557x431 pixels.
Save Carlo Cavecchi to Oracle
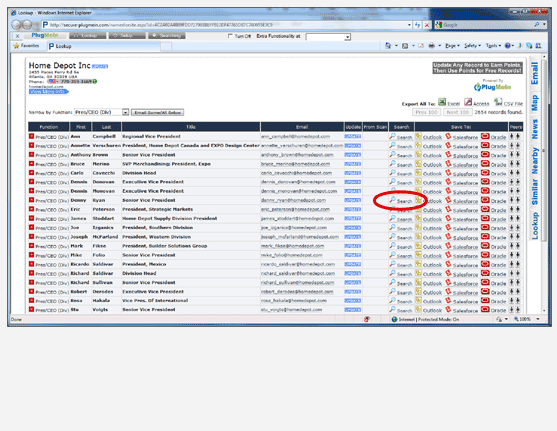tap(494, 173)
